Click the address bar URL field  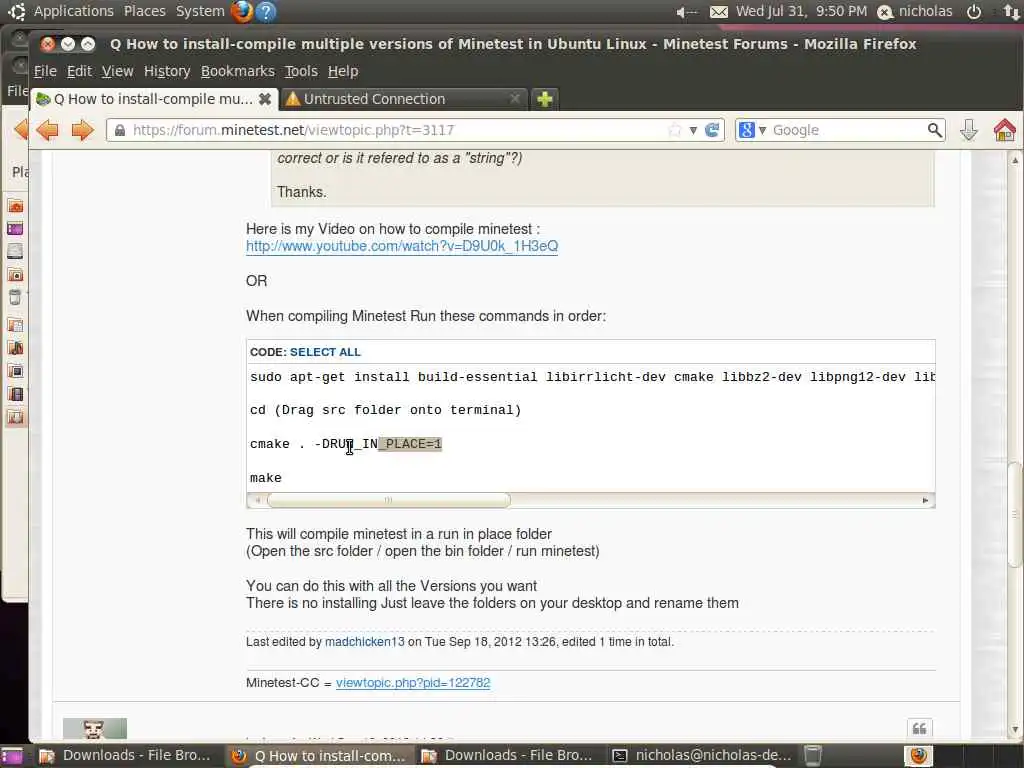[x=397, y=130]
